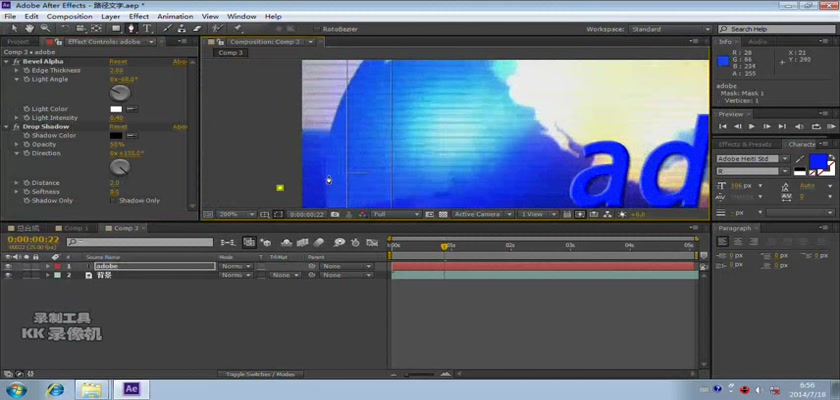Select the Puppet Pin tool

coord(238,28)
